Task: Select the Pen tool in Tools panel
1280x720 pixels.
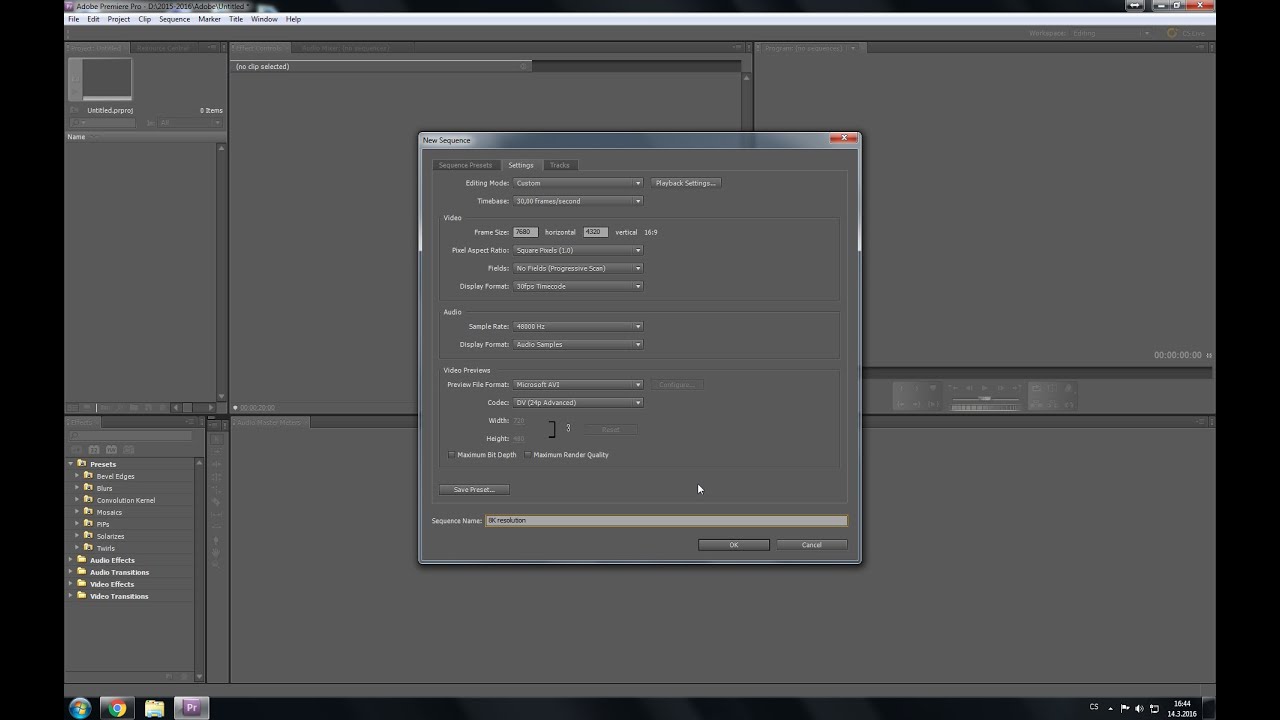Action: 215,539
